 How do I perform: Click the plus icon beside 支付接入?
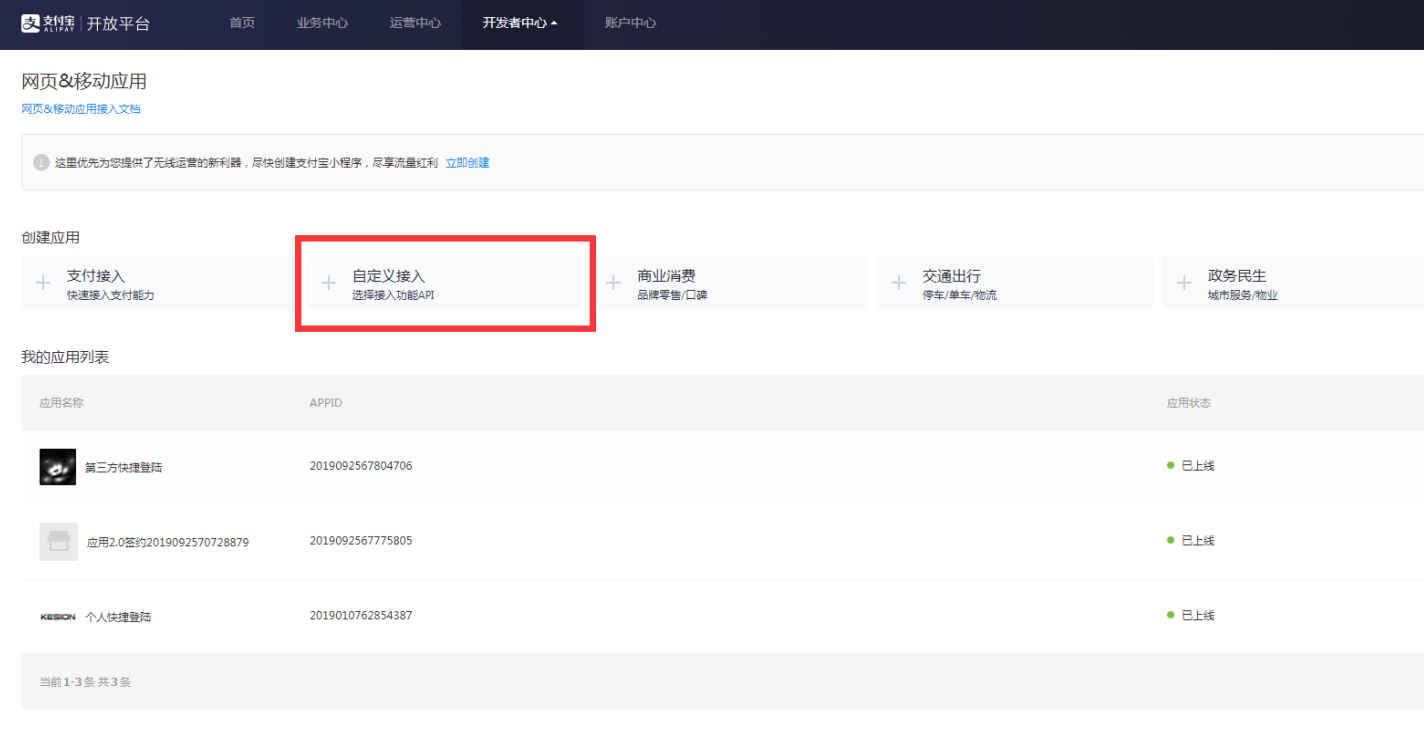43,283
